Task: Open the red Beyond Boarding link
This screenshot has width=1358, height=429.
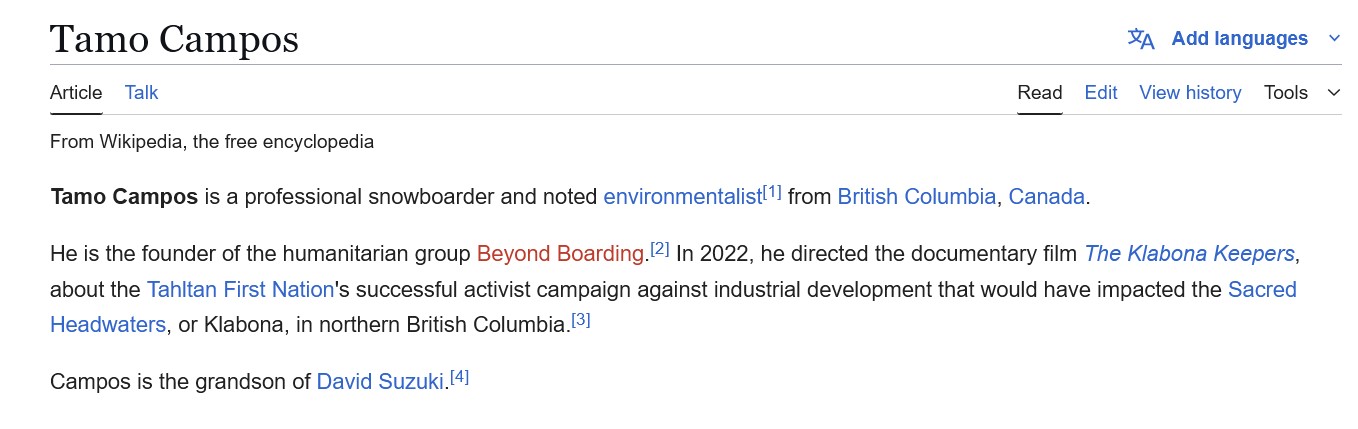Action: (x=560, y=254)
